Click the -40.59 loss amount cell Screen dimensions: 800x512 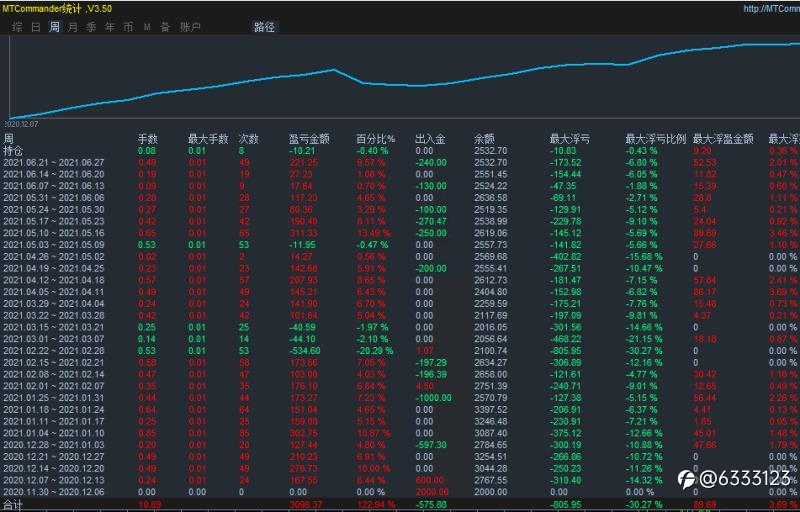coord(303,327)
